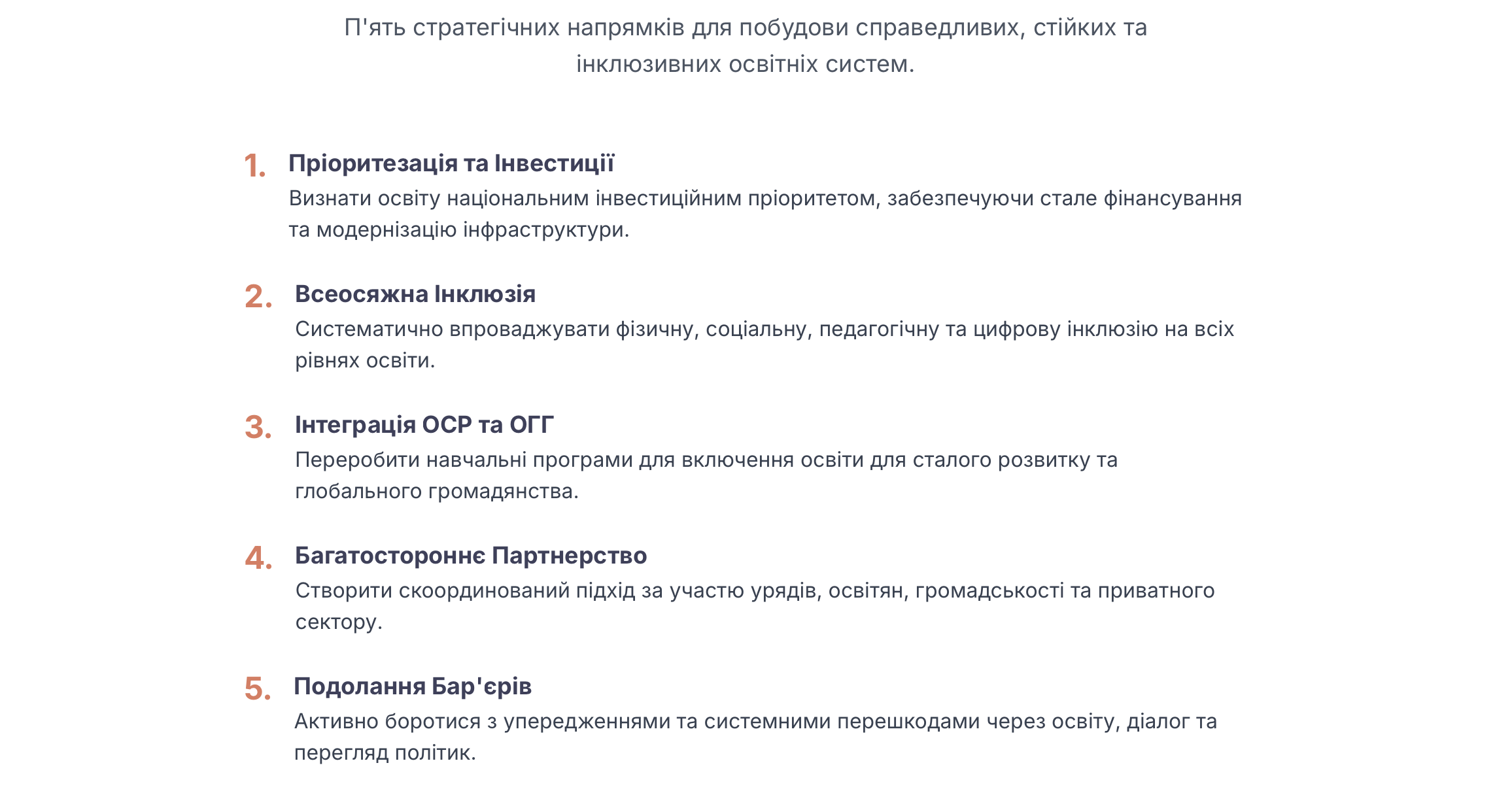
Task: Click the orange number 4 marker
Action: (258, 558)
